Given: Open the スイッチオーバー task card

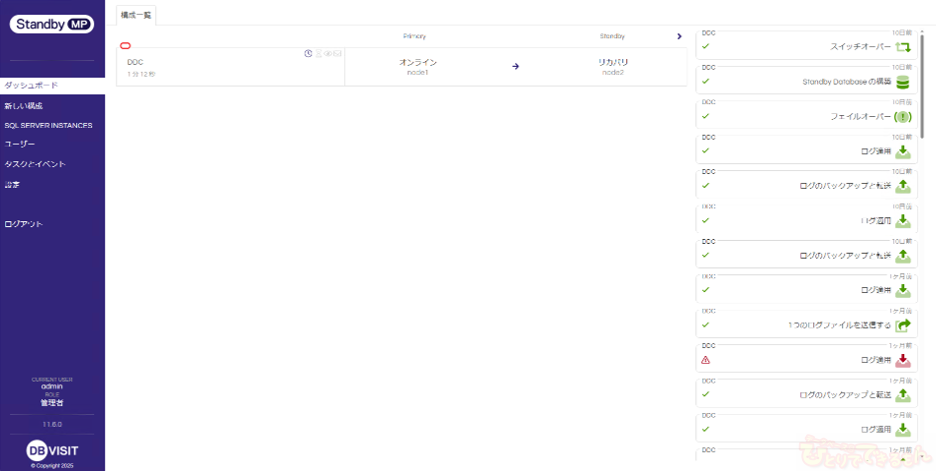Looking at the screenshot, I should [806, 45].
